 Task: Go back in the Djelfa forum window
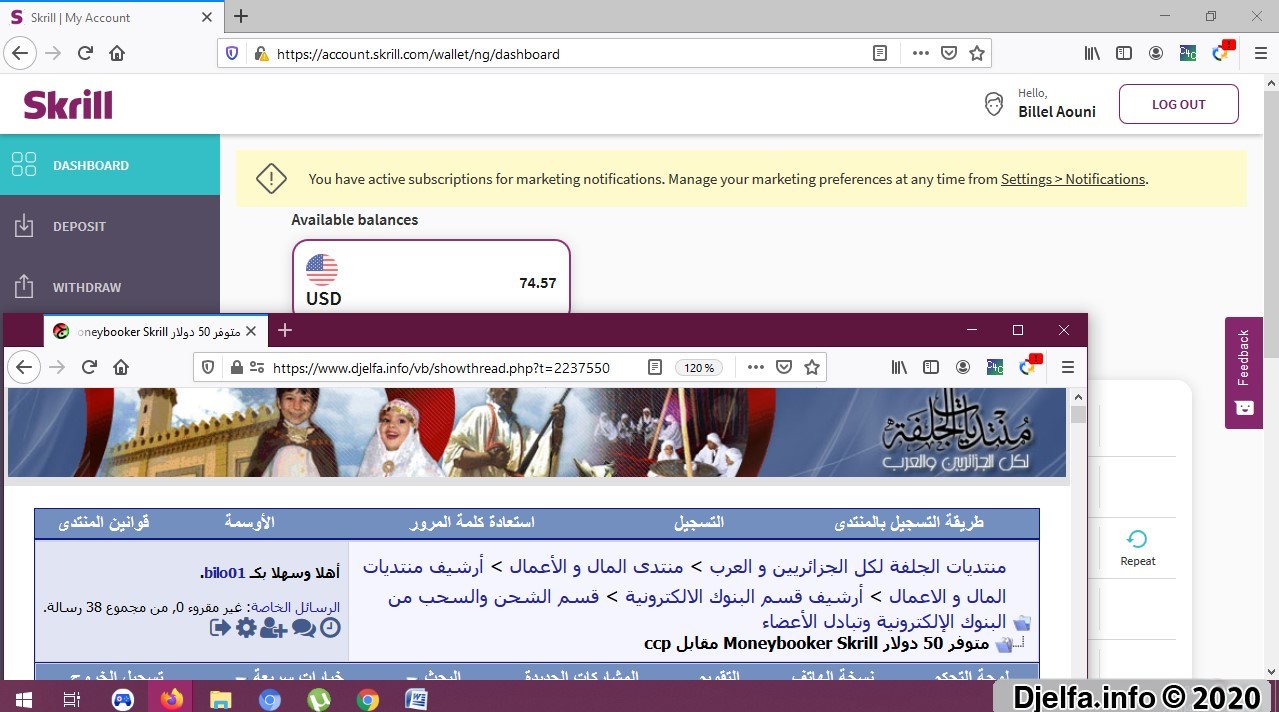24,367
